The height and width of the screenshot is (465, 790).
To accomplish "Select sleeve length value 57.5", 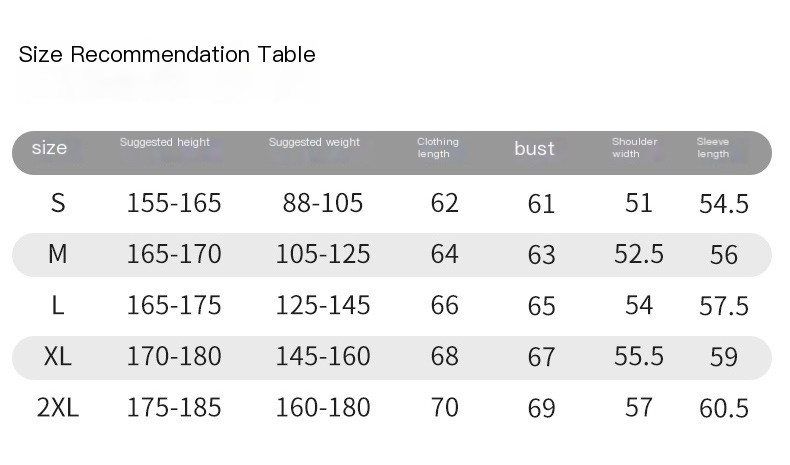I will coord(724,306).
